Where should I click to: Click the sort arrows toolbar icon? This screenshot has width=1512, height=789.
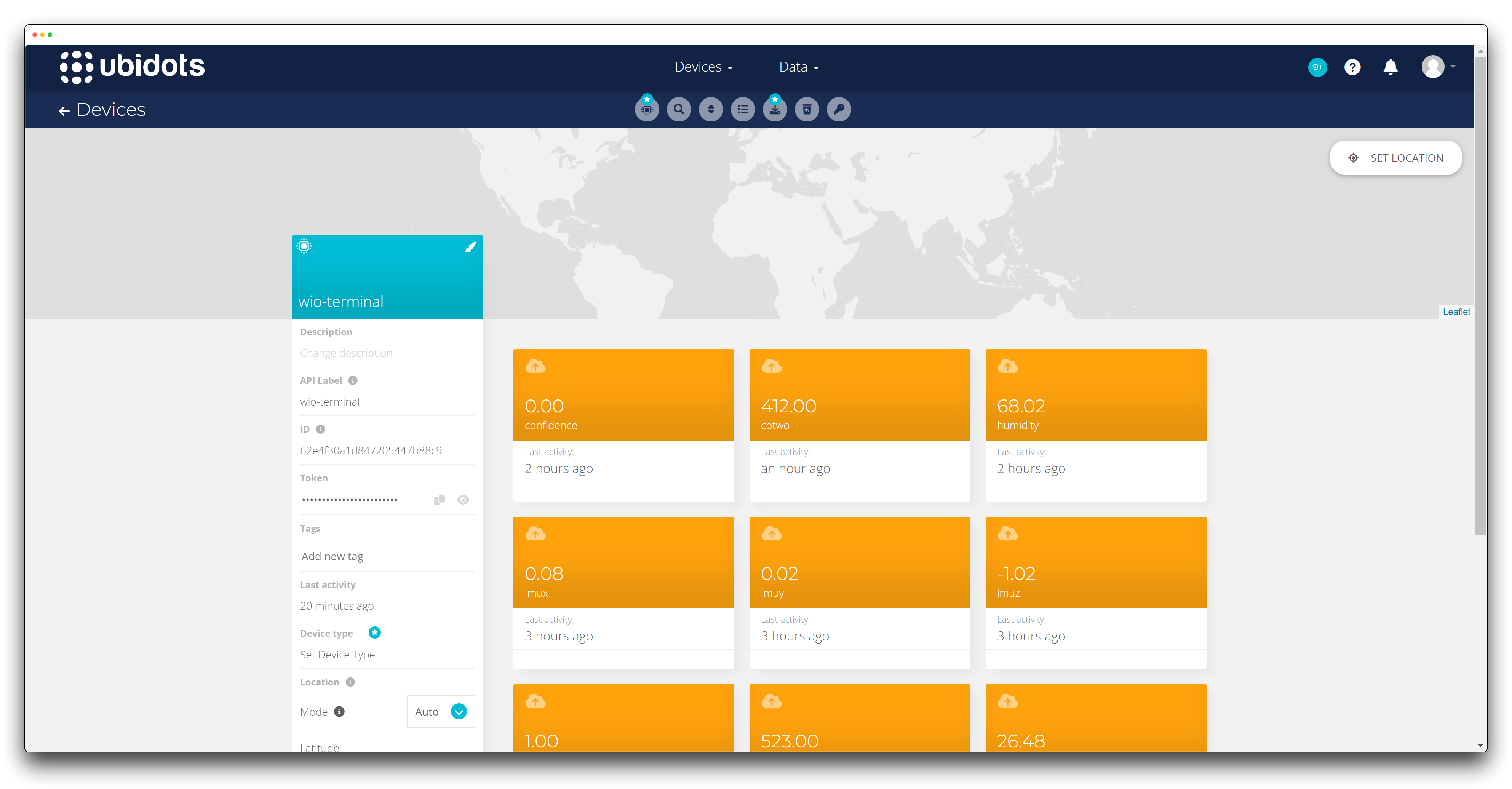(711, 109)
